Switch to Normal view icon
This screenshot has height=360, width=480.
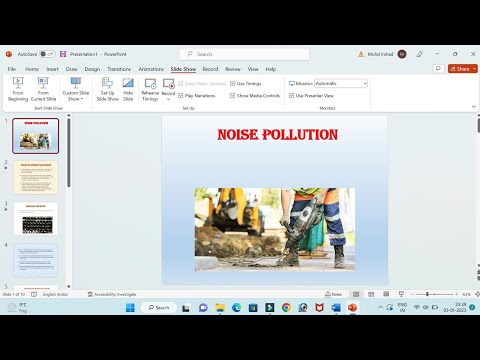pyautogui.click(x=356, y=294)
